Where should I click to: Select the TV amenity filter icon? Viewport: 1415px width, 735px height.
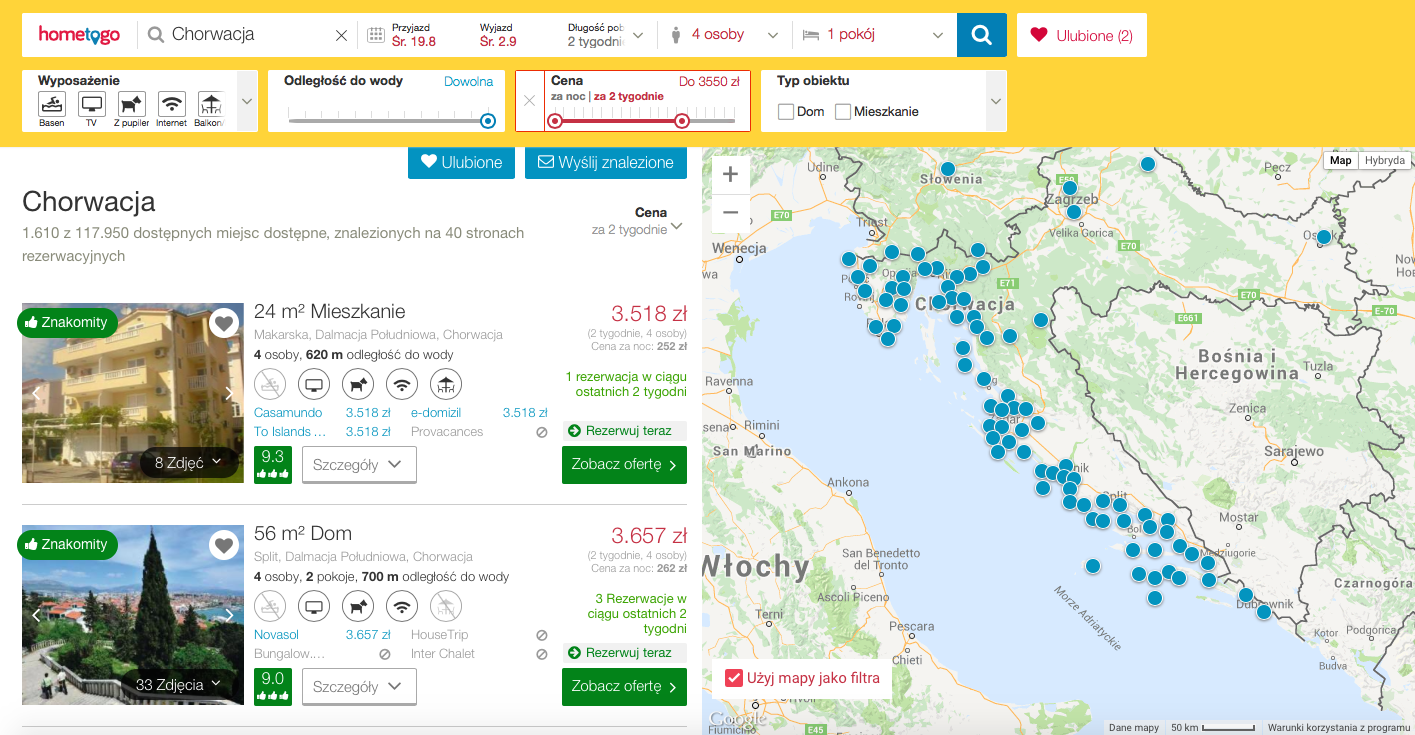click(x=92, y=104)
